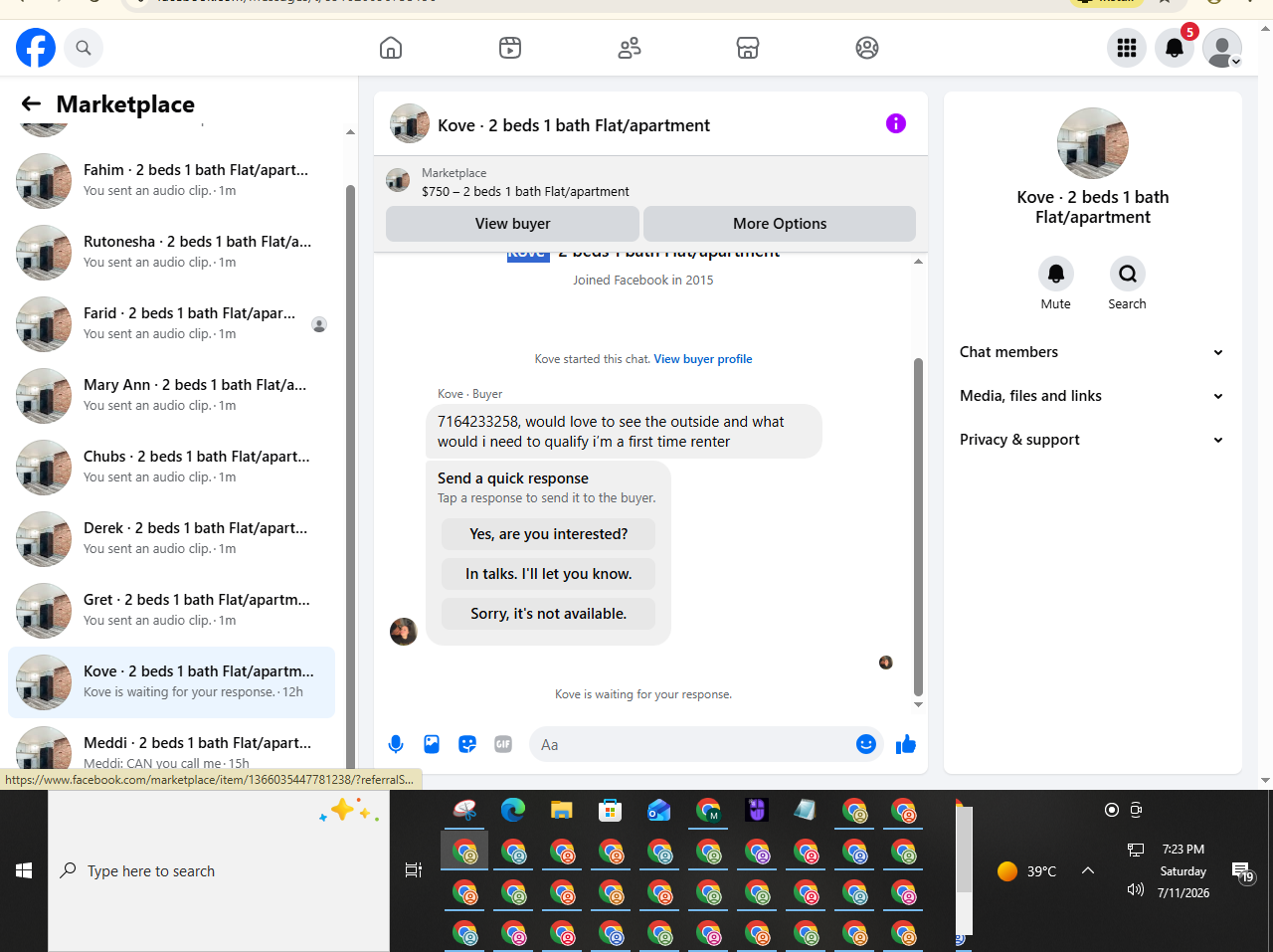Open the Windows Start button
The height and width of the screenshot is (952, 1273).
24,870
